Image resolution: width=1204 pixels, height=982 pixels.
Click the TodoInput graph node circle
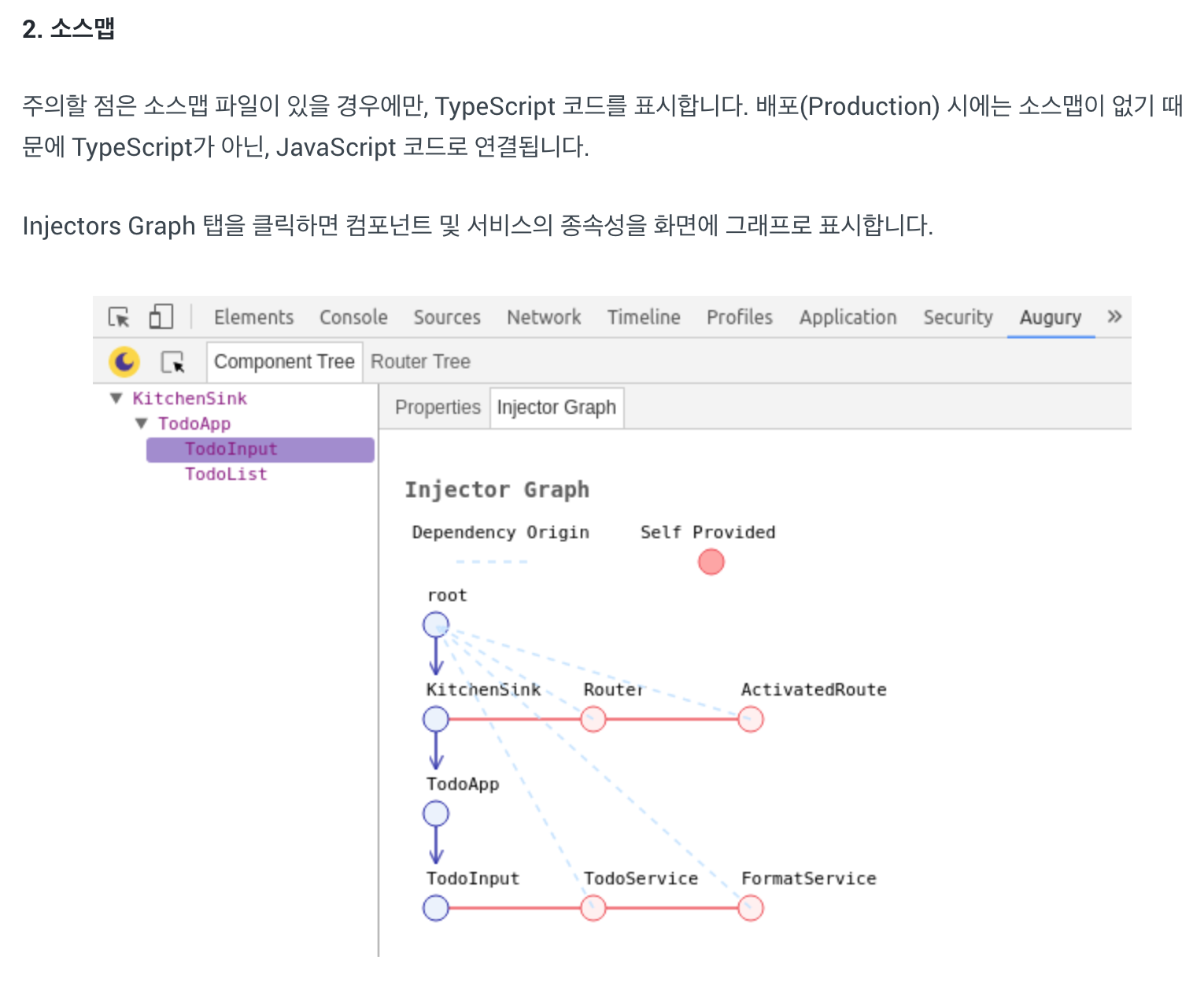click(436, 908)
